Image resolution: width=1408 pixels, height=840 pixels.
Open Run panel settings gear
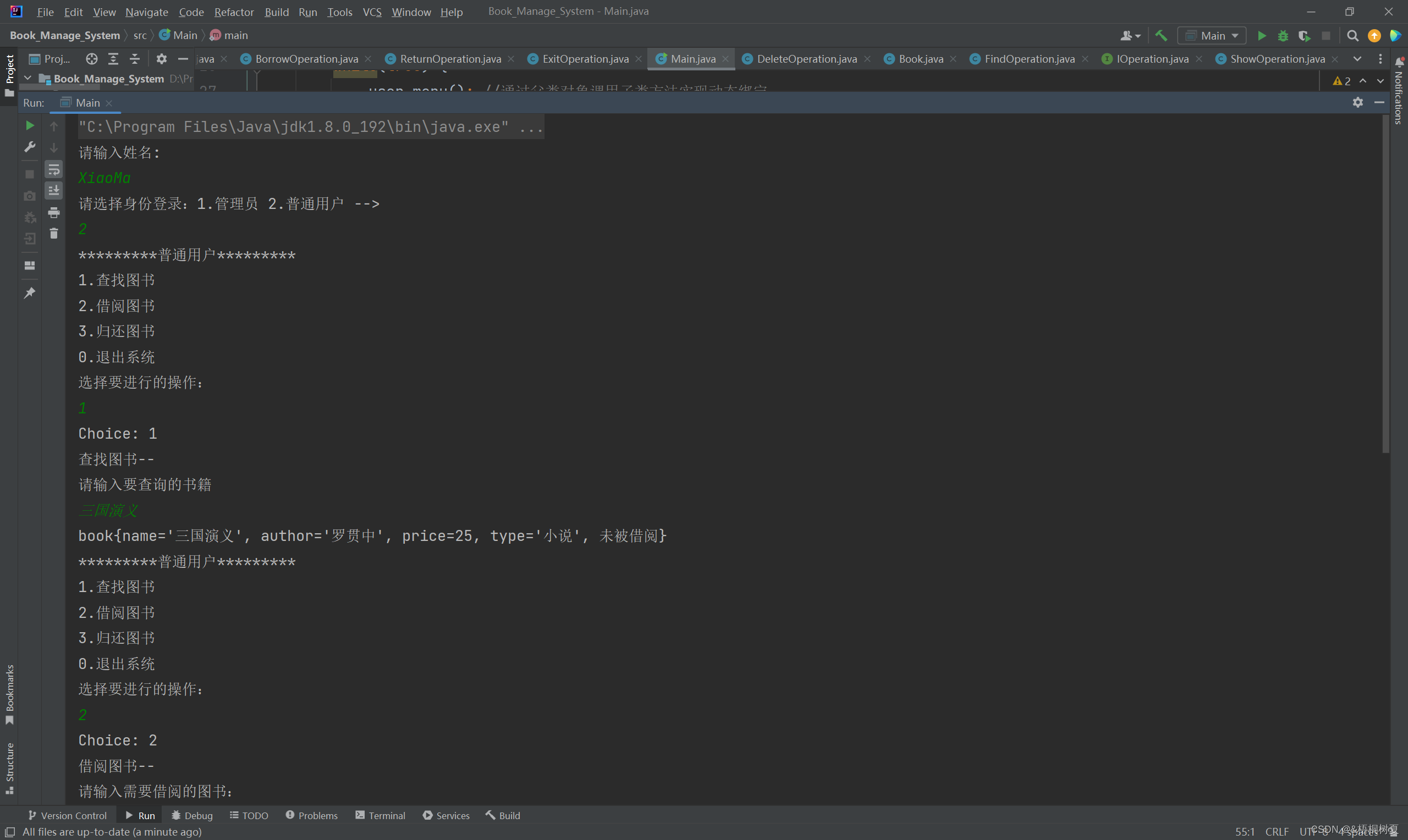tap(1357, 102)
